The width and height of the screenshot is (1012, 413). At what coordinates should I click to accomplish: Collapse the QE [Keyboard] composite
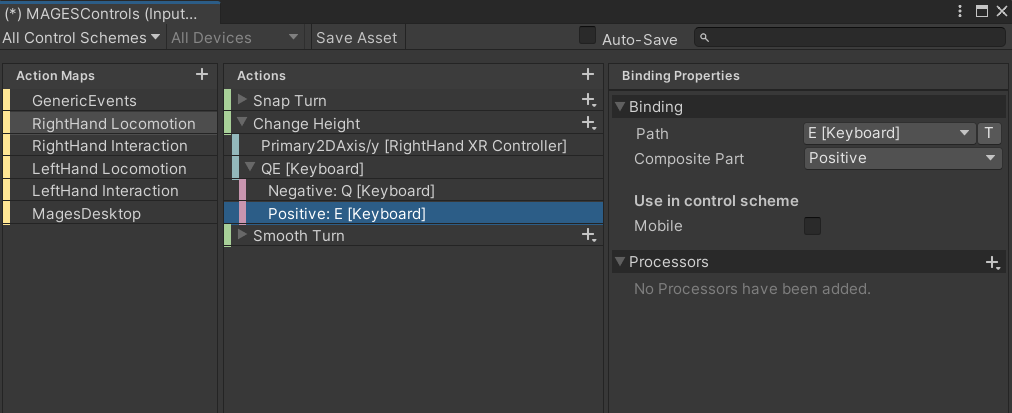(x=250, y=168)
